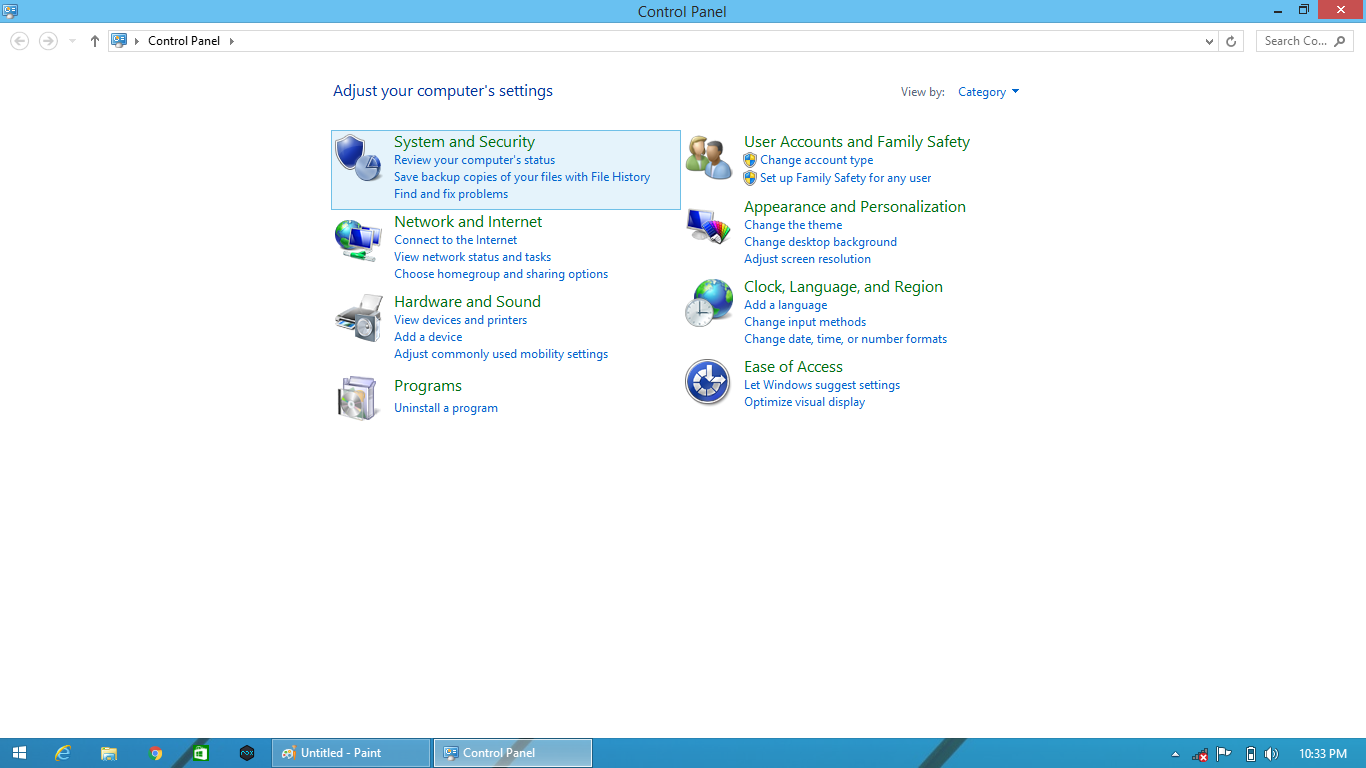The image size is (1366, 768).
Task: Launch Google Chrome from the taskbar
Action: 155,753
